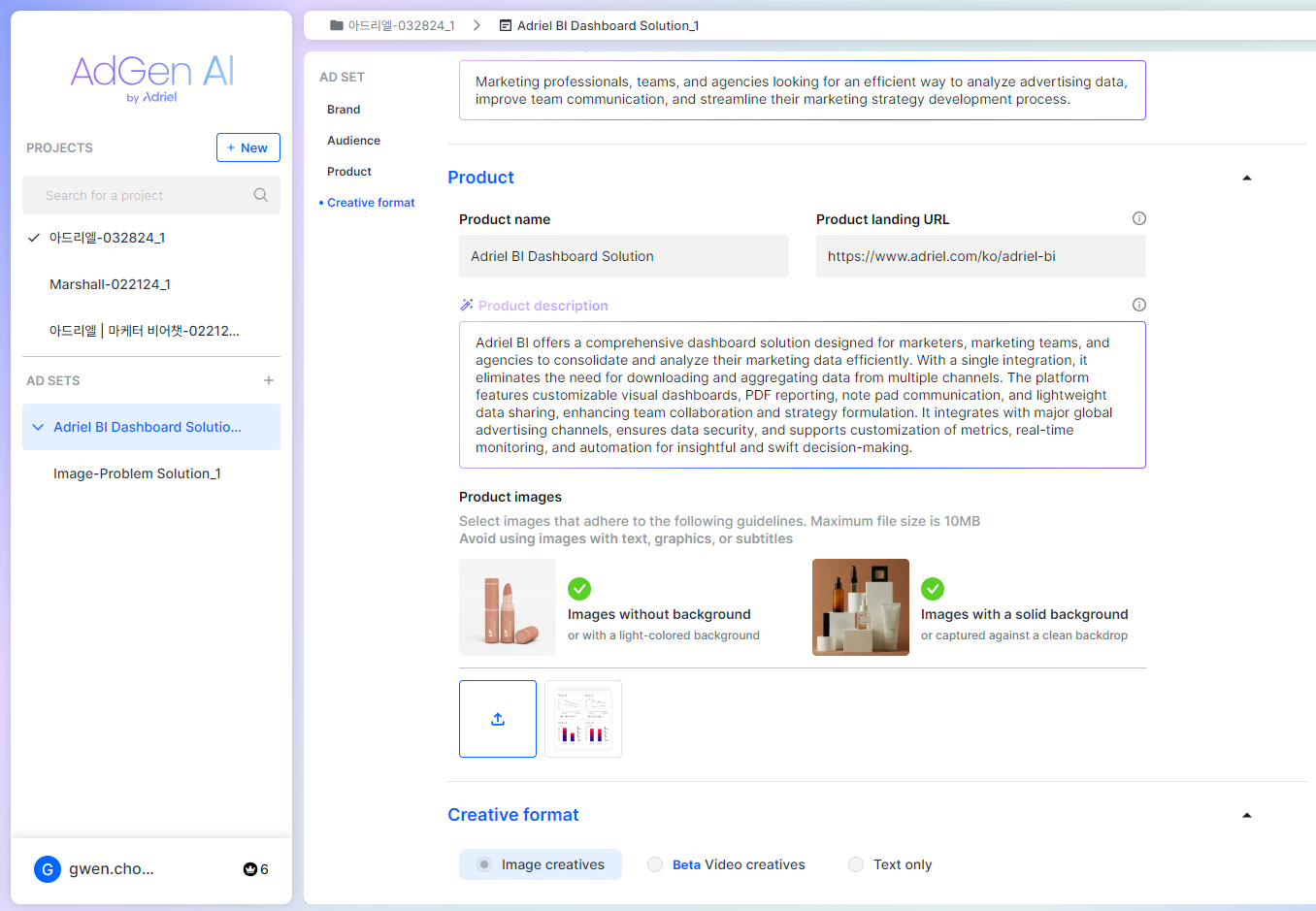
Task: Collapse the Adriel BI Dashboard Solution ad set chevron
Action: (x=38, y=427)
